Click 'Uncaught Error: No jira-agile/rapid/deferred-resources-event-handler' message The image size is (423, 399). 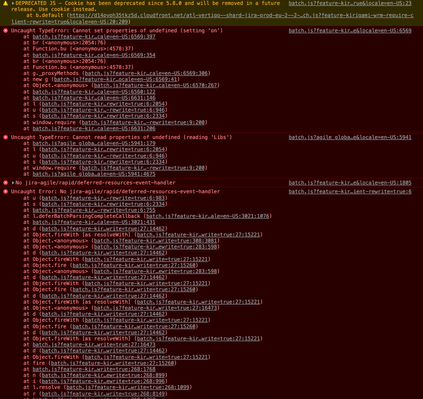pyautogui.click(x=115, y=192)
